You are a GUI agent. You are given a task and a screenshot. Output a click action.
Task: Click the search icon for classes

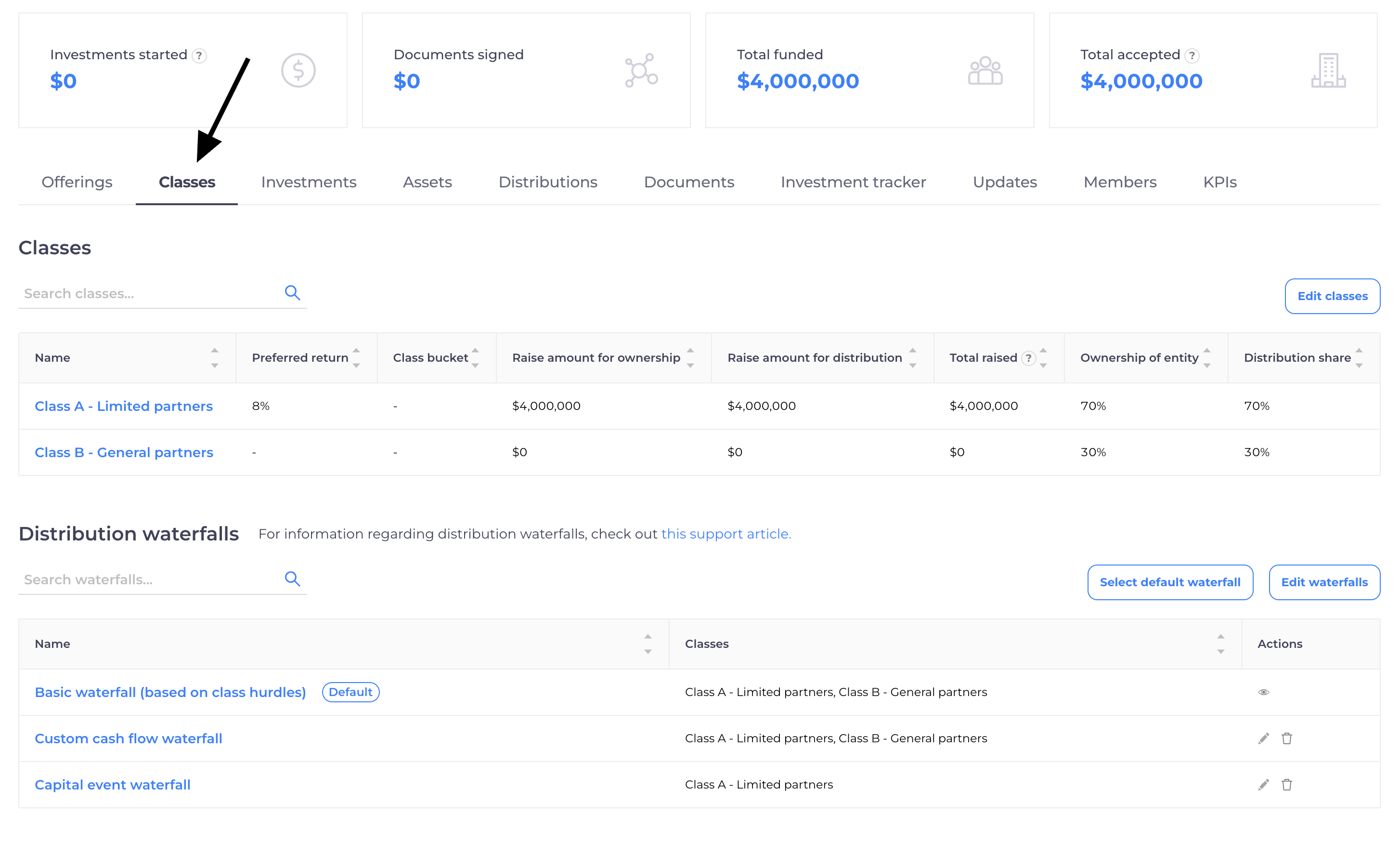(x=292, y=293)
